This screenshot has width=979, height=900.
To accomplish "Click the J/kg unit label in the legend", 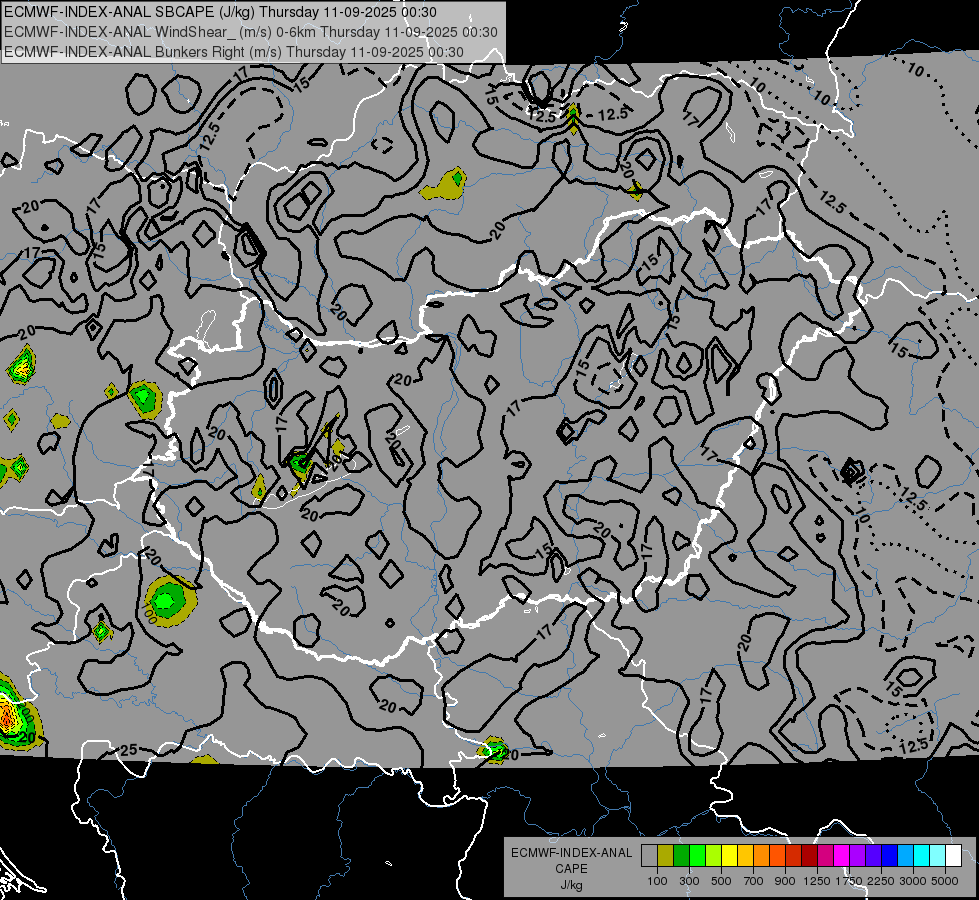I will (571, 885).
